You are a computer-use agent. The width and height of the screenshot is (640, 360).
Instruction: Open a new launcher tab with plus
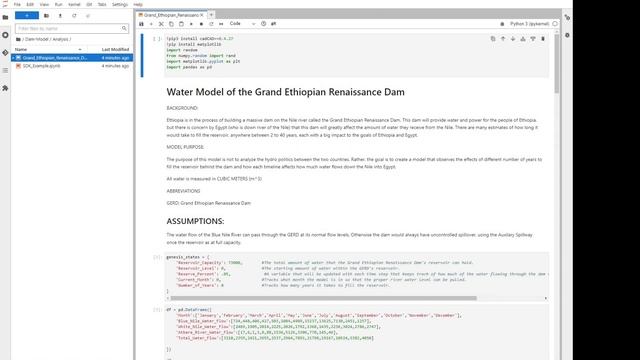pyautogui.click(x=211, y=15)
